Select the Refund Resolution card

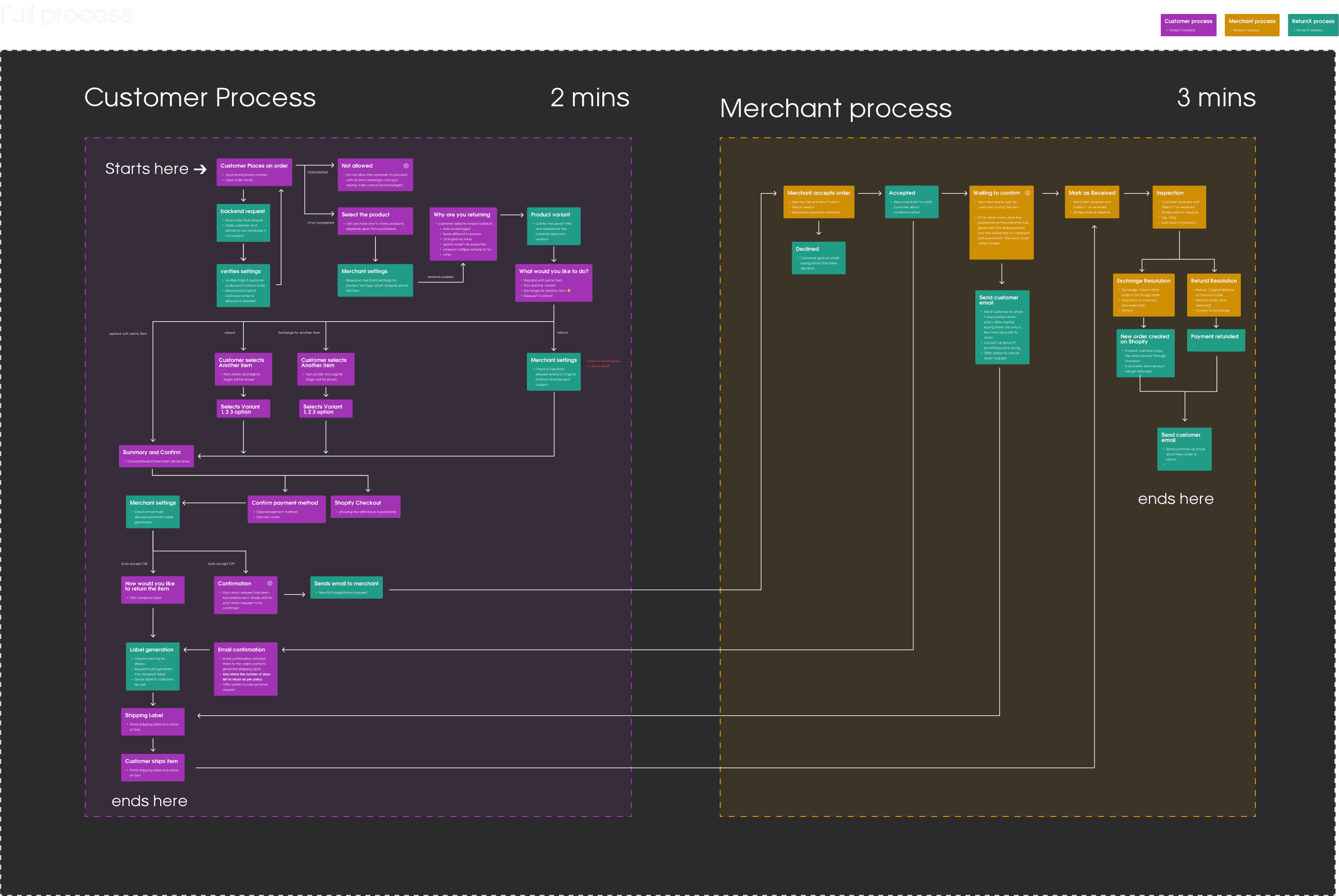(1213, 295)
